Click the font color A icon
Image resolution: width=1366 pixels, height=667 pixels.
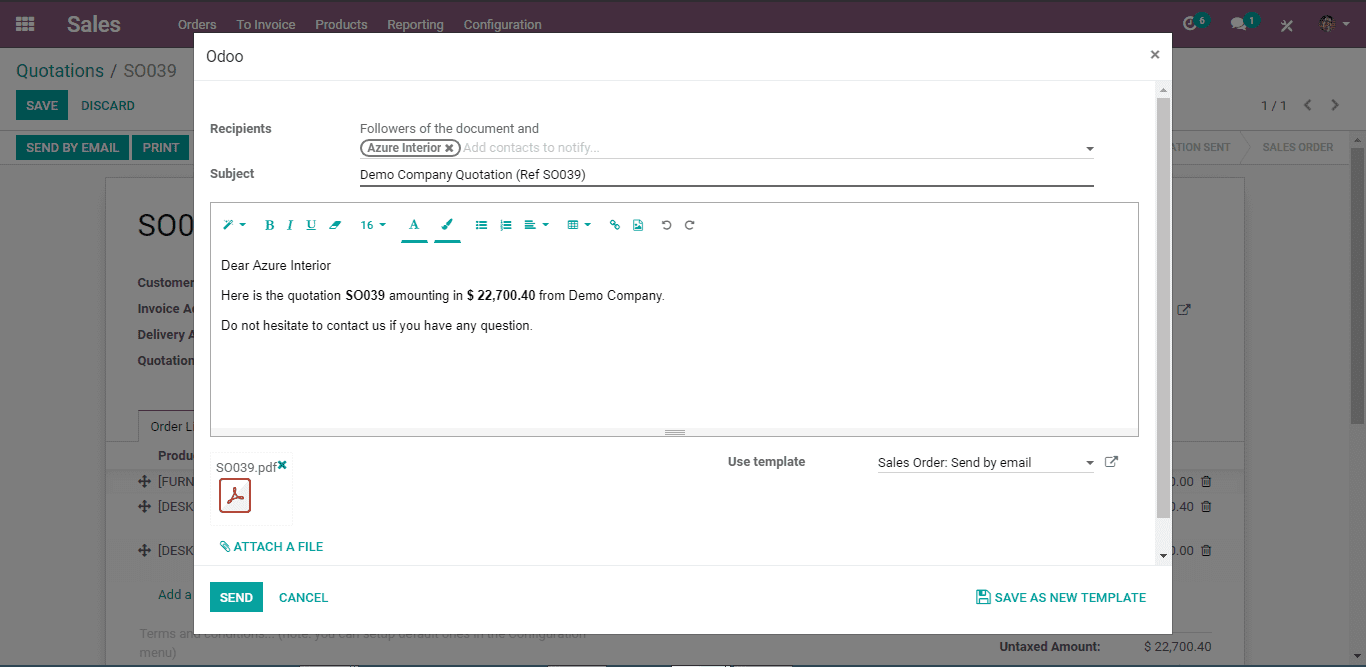[x=414, y=225]
